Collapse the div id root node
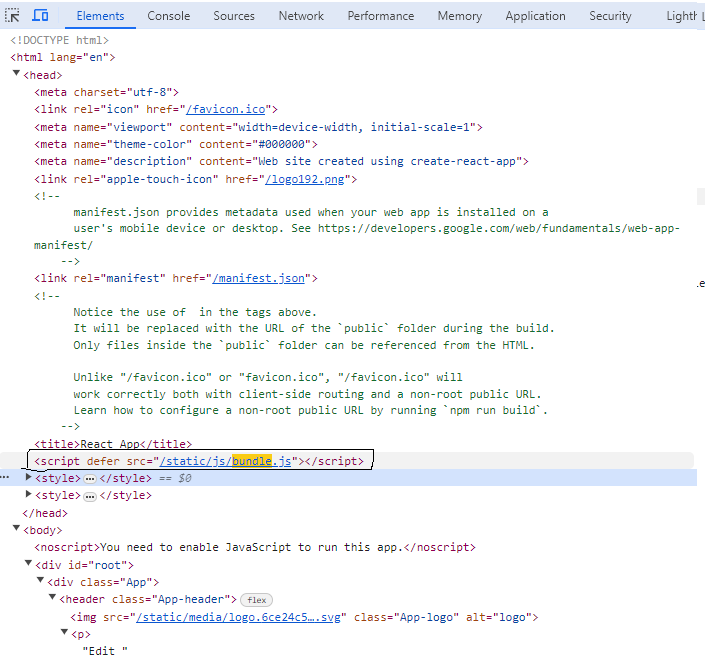 tap(28, 563)
